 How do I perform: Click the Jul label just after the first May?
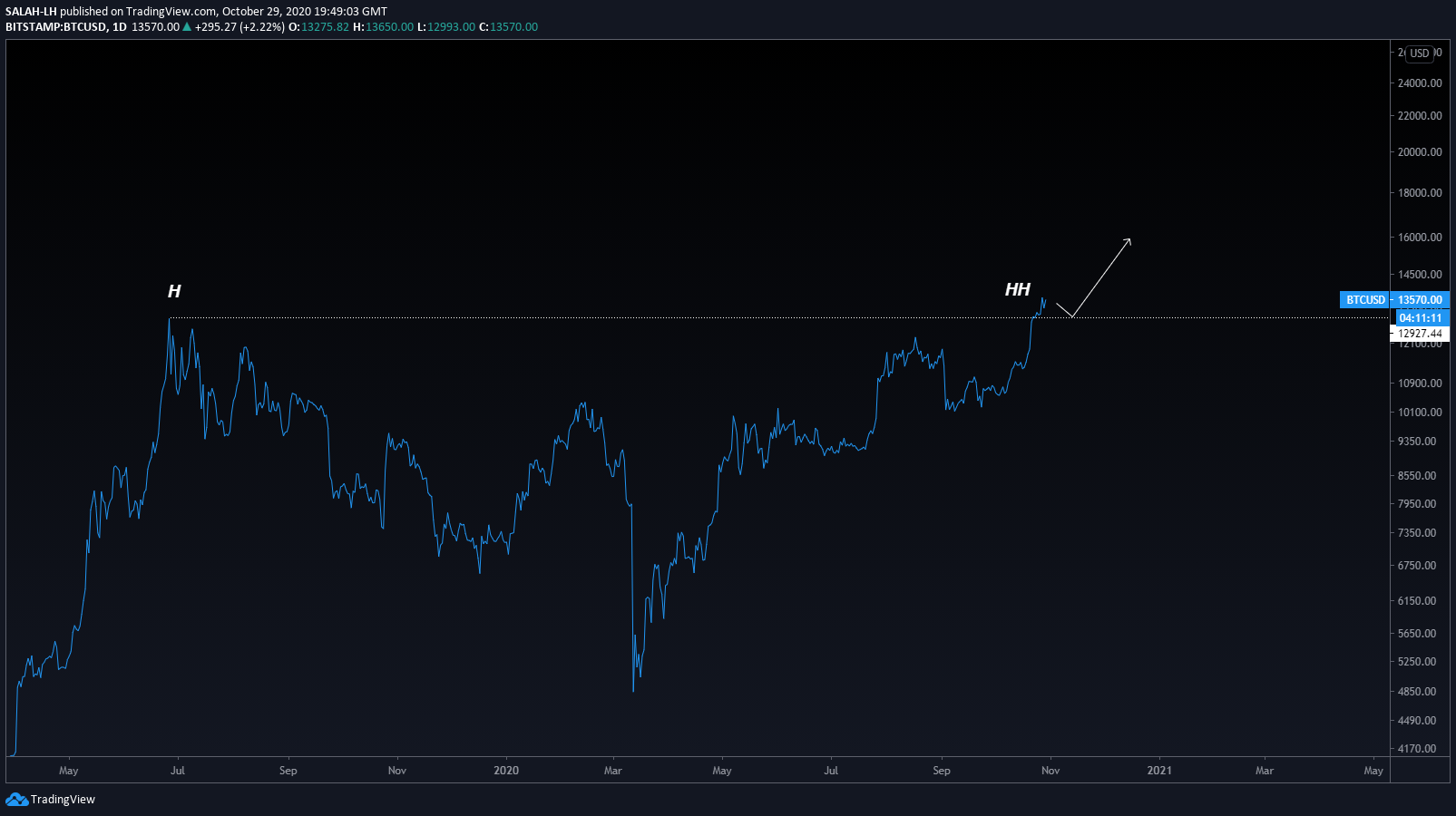pyautogui.click(x=178, y=771)
